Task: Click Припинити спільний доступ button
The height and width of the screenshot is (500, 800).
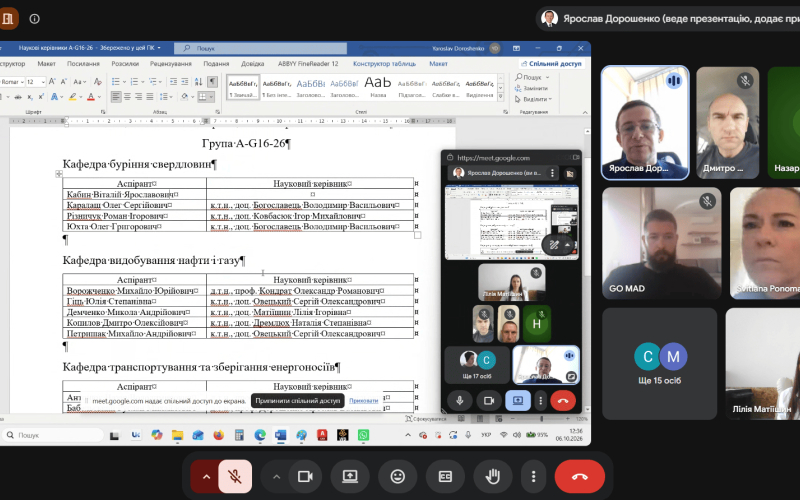Action: [x=297, y=401]
